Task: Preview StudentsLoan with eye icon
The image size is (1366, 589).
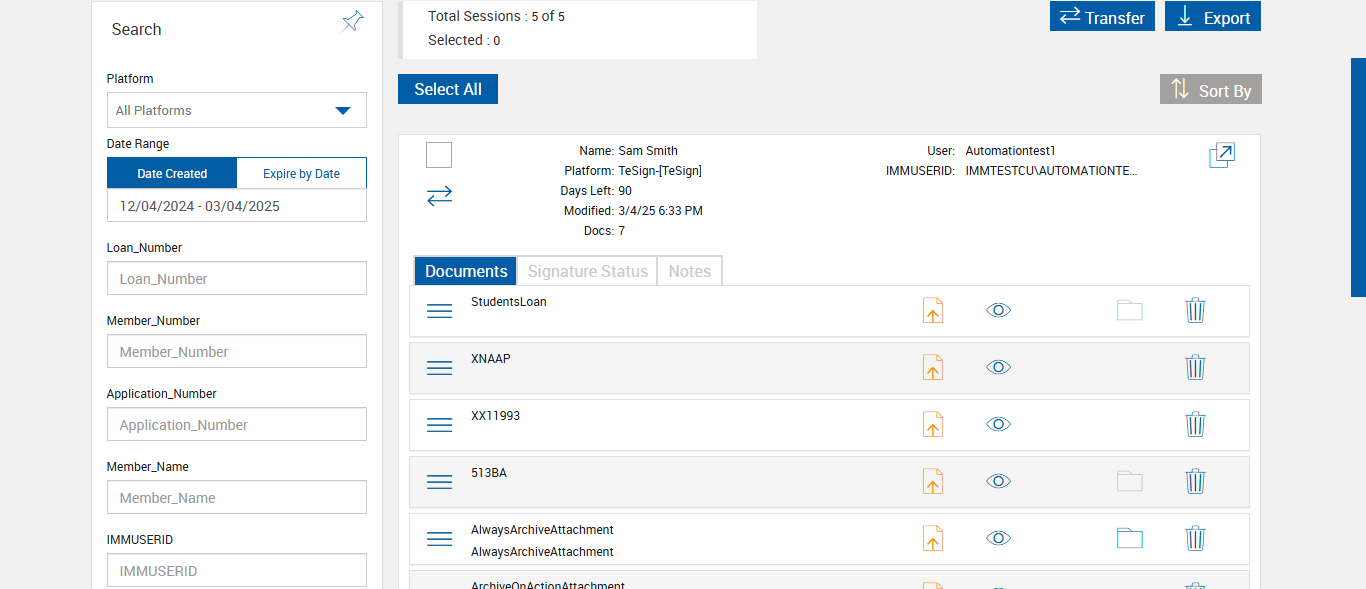Action: pyautogui.click(x=998, y=310)
